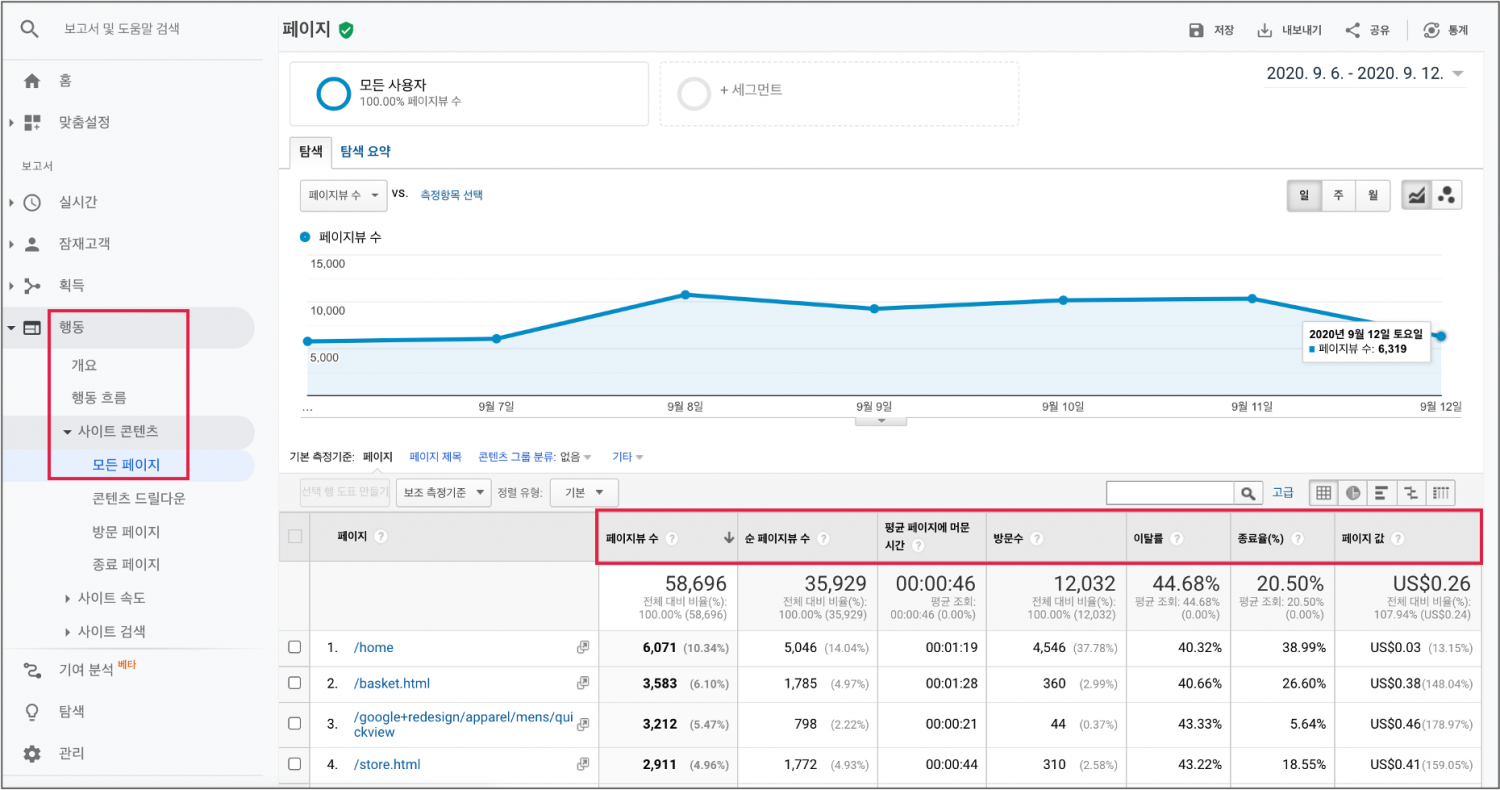Open the date range dropdown
Screen dimensions: 1500x790
(x=1364, y=74)
